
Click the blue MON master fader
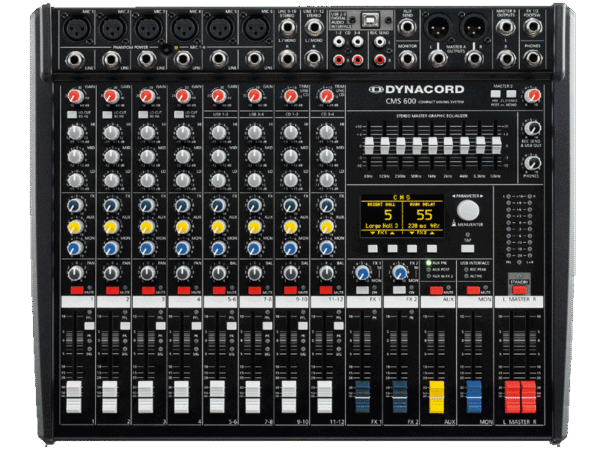tap(474, 396)
